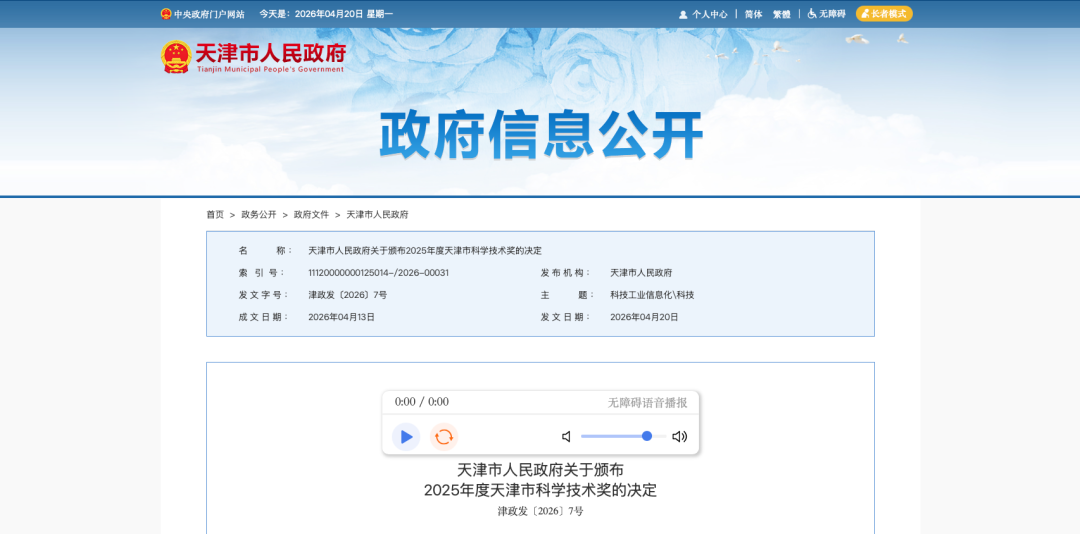Image resolution: width=1080 pixels, height=534 pixels.
Task: Enable 长者模式 elder mode
Action: (x=884, y=14)
